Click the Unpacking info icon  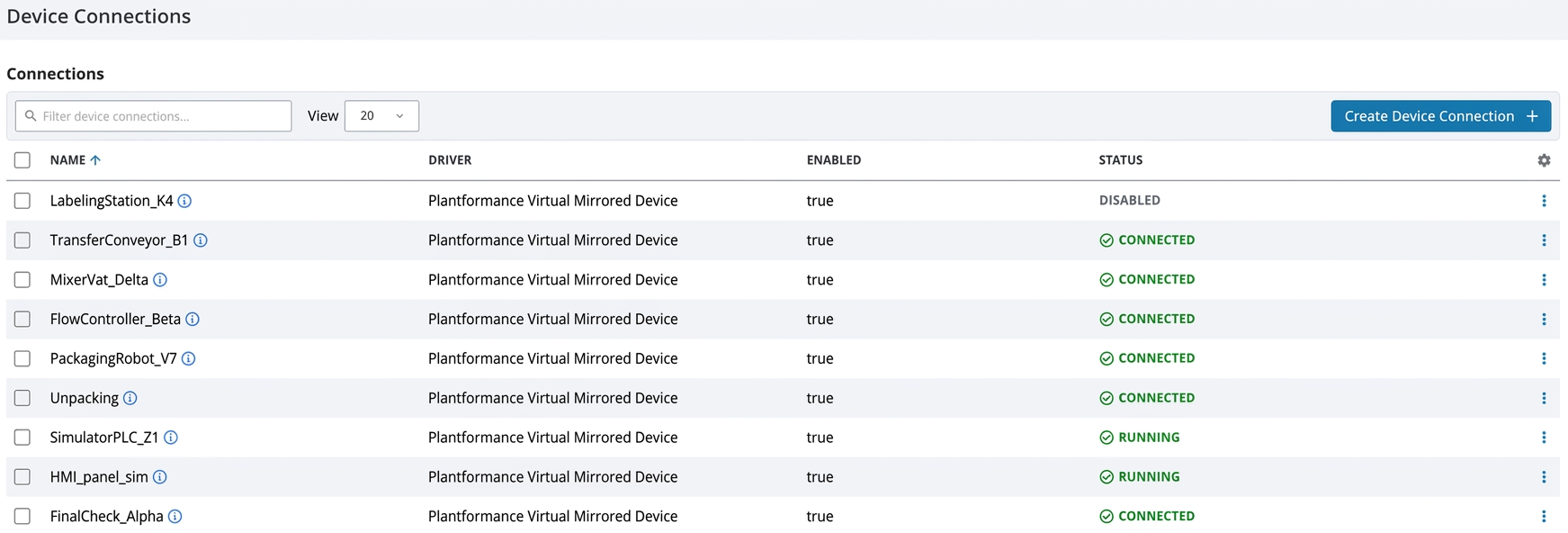(130, 398)
